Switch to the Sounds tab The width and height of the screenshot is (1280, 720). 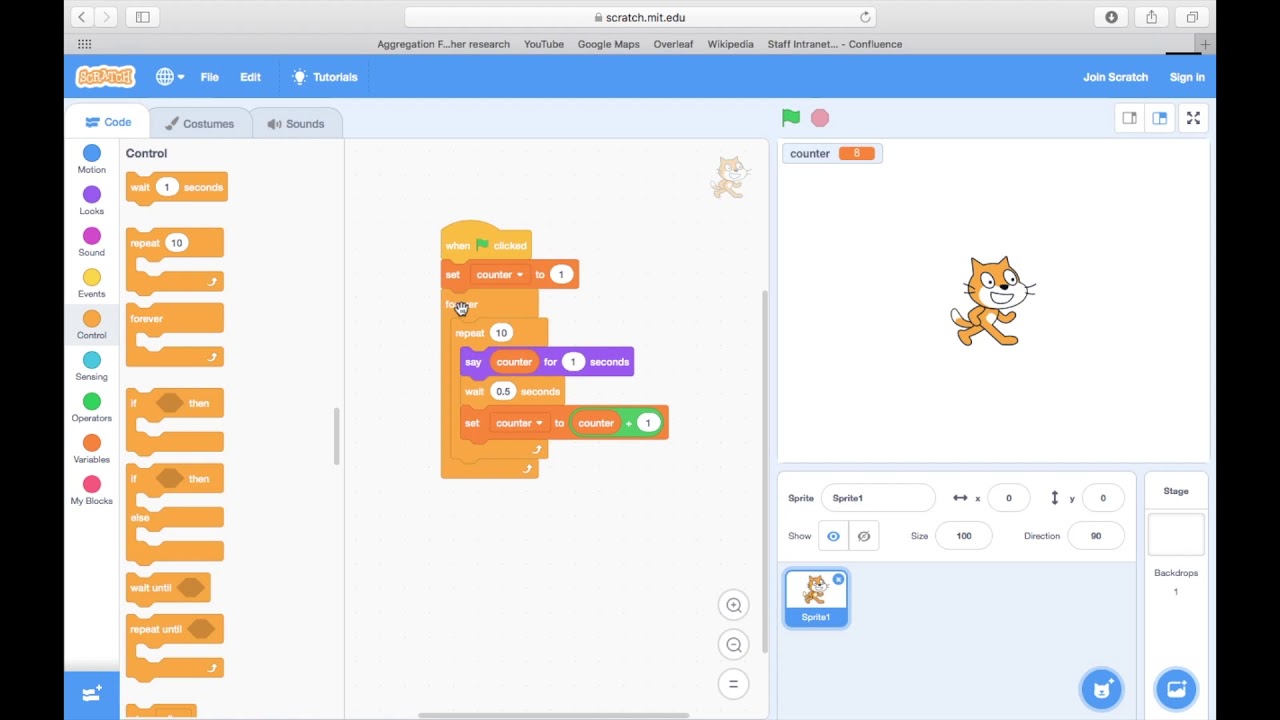(x=295, y=124)
